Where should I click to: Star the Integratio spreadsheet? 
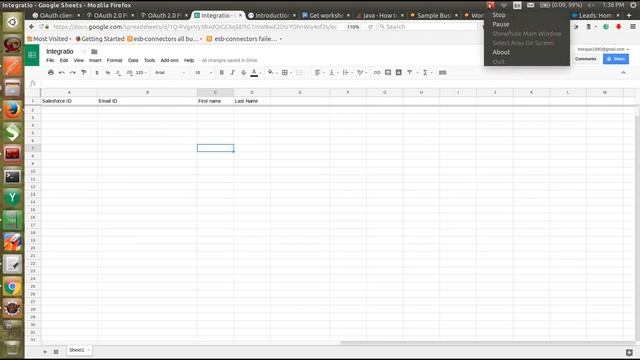(x=84, y=51)
